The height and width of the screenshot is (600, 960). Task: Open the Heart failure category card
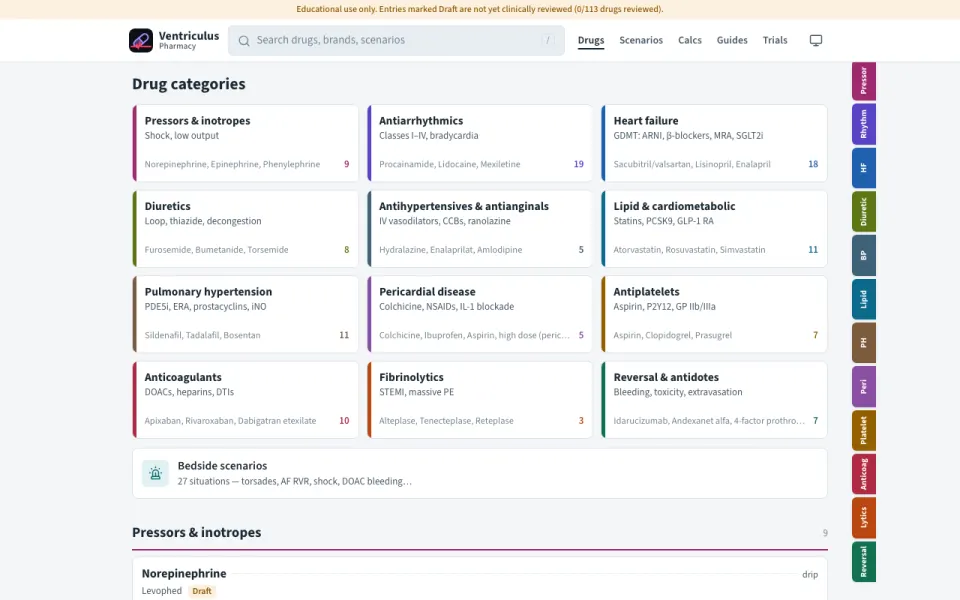[x=714, y=143]
